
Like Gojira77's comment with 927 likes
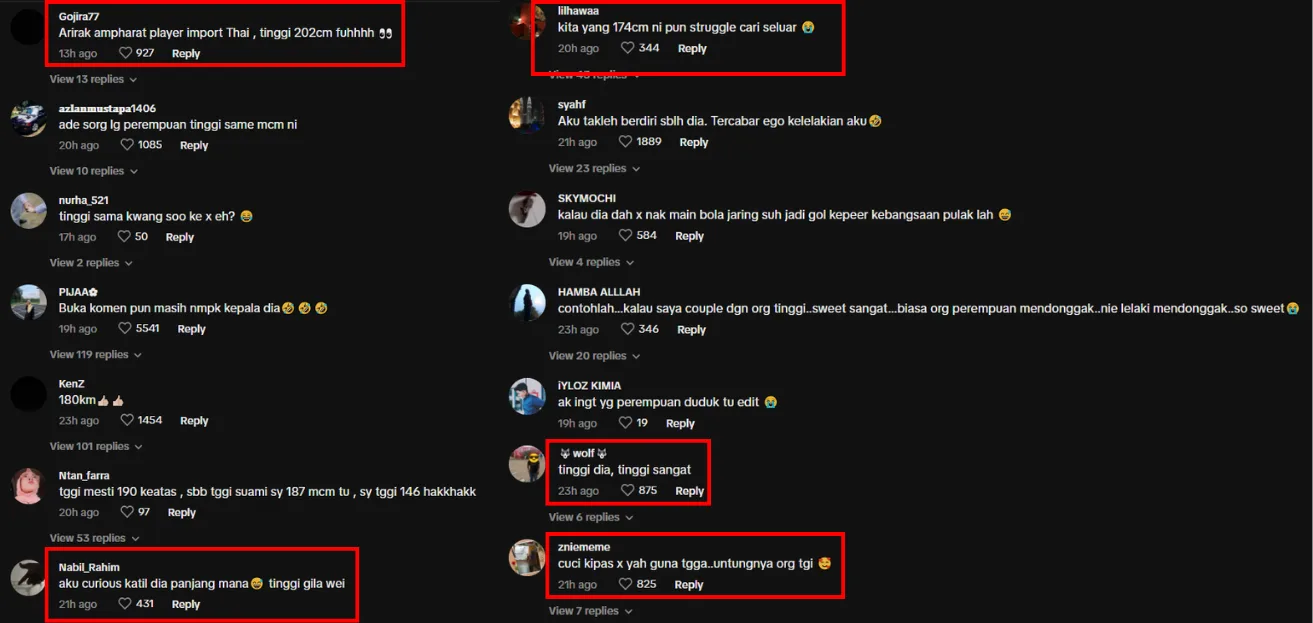pyautogui.click(x=125, y=53)
